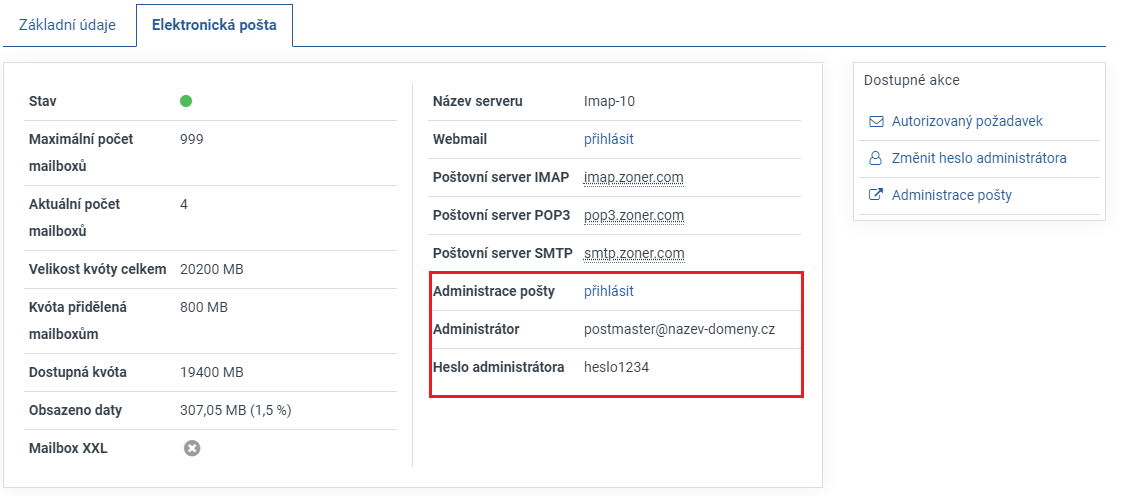Click the envelope icon beside Autorizovaný požadavek
The height and width of the screenshot is (496, 1122).
pyautogui.click(x=876, y=121)
